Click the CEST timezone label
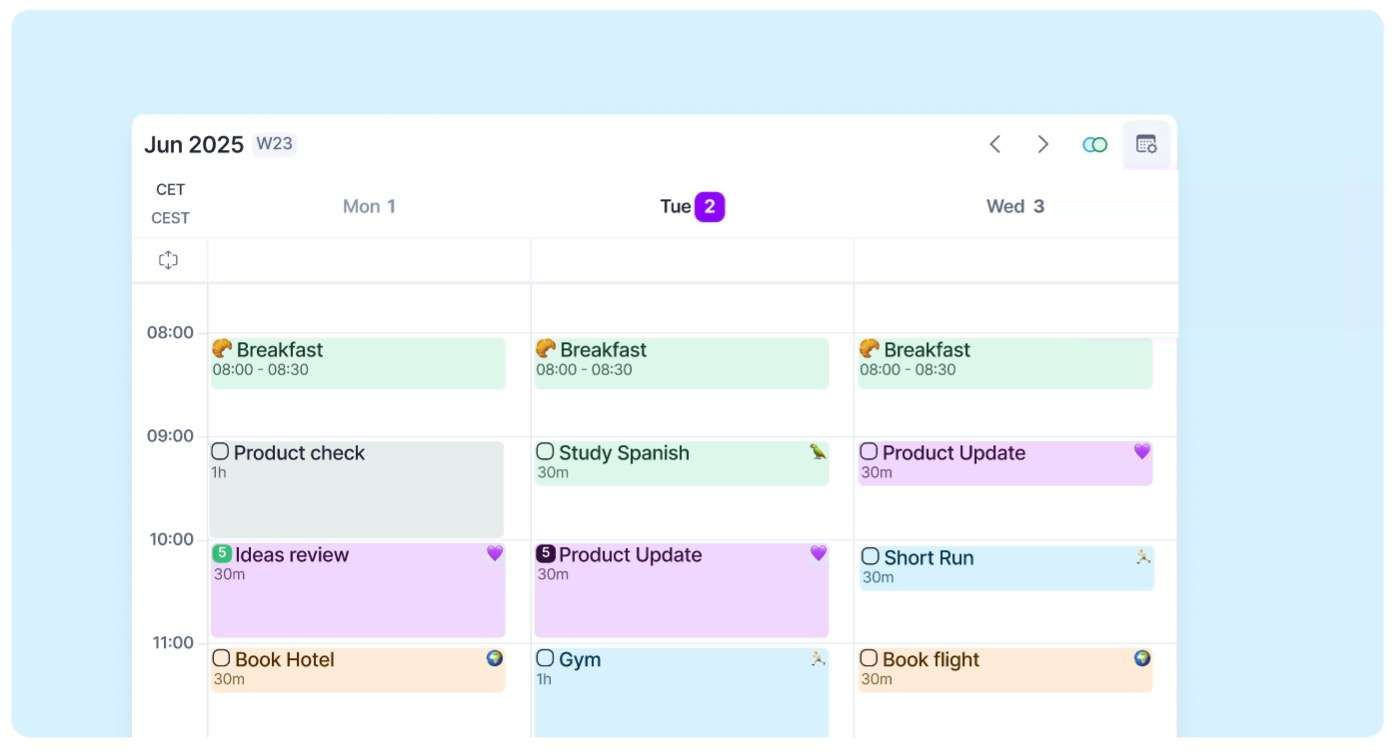The image size is (1394, 756). point(170,218)
